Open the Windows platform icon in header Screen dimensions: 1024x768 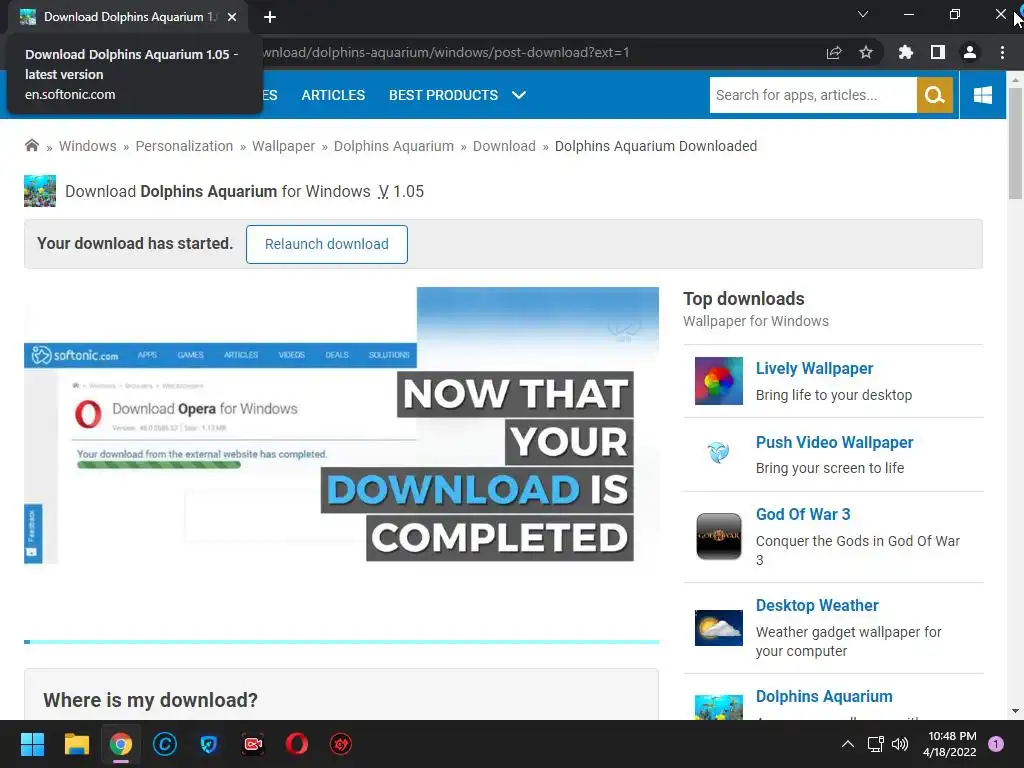[x=982, y=95]
